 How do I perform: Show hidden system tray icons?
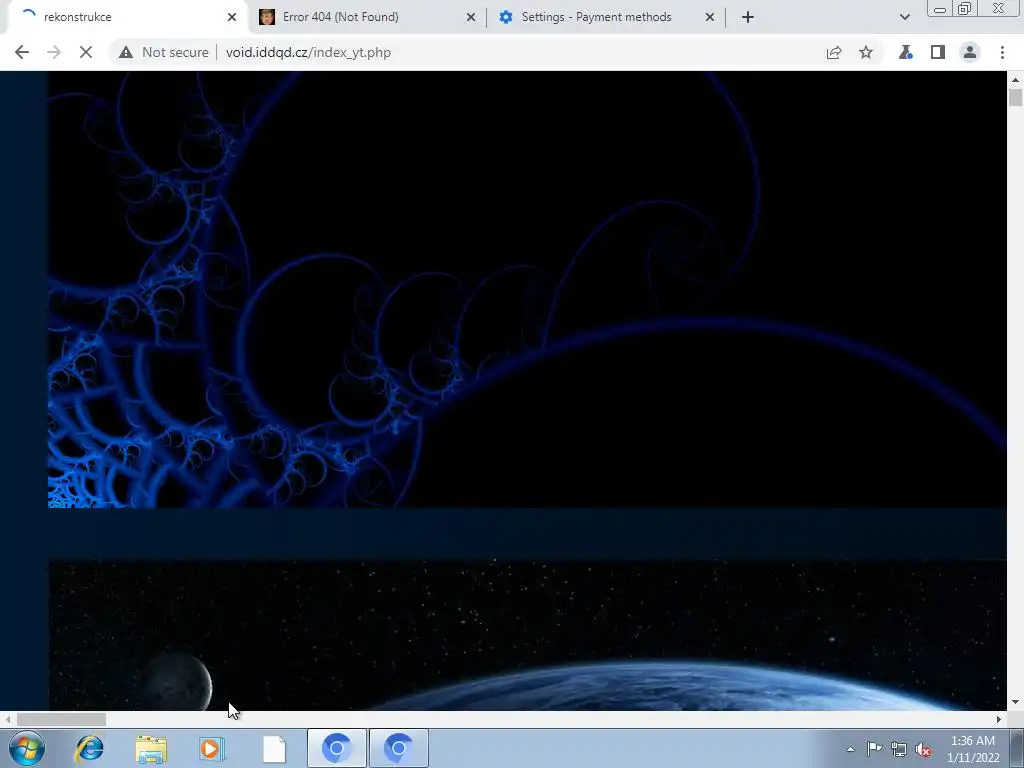[x=850, y=749]
